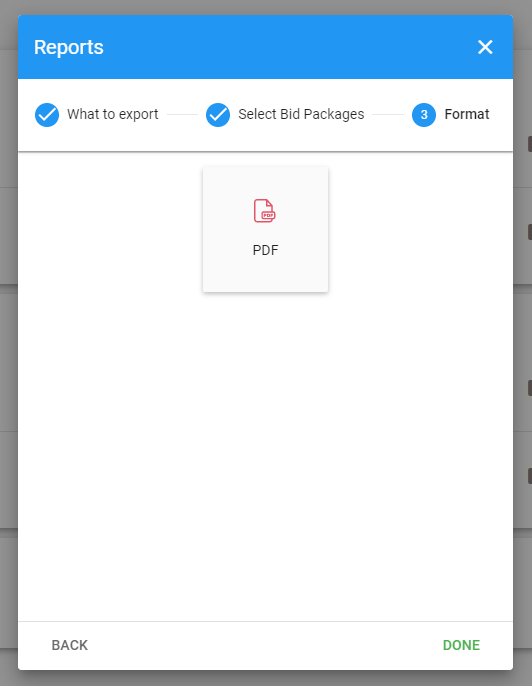Click the connector line before the Format step
Screen dimensions: 532x686
tap(388, 115)
